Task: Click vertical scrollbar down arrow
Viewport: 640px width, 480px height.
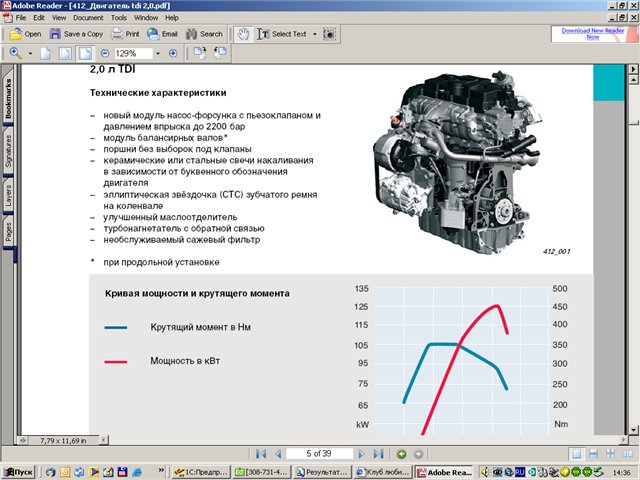Action: pyautogui.click(x=633, y=429)
